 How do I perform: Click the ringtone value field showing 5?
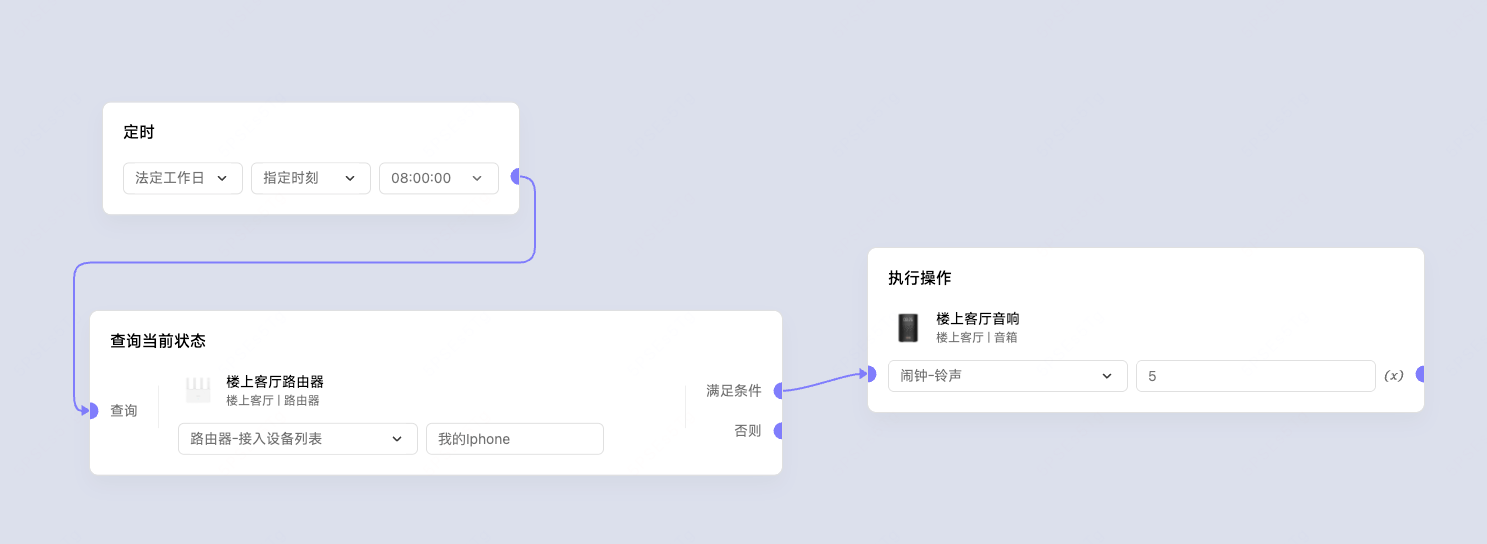click(x=1255, y=376)
